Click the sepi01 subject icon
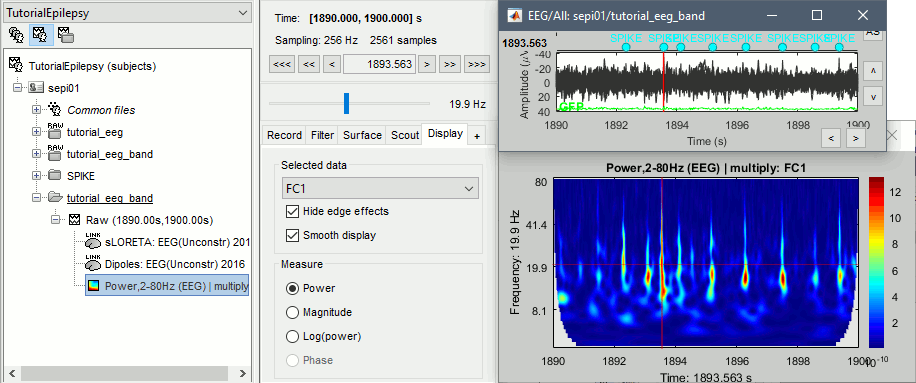The height and width of the screenshot is (383, 916). (x=37, y=88)
